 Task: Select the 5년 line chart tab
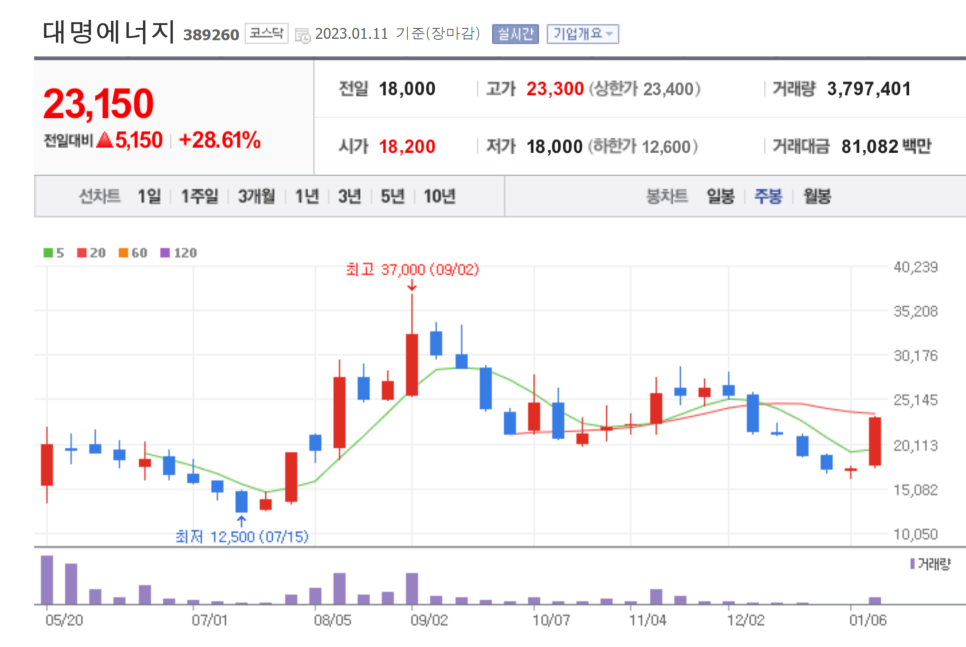[x=392, y=197]
